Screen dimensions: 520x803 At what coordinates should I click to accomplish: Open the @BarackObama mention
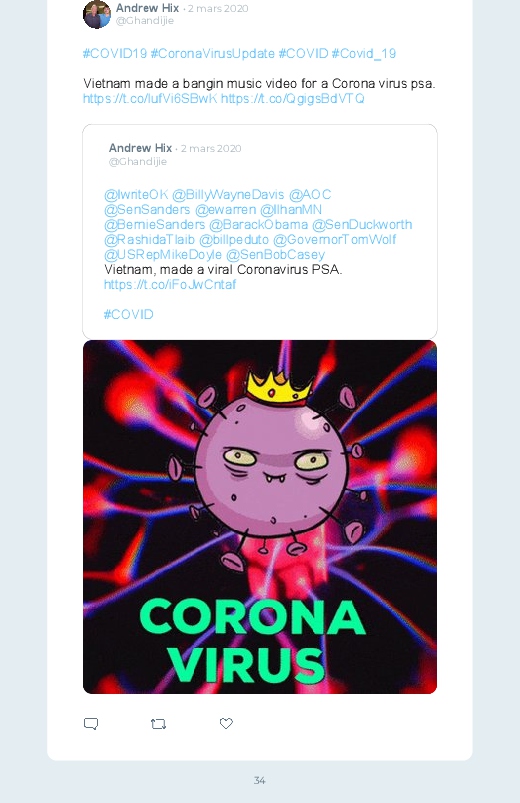point(259,224)
